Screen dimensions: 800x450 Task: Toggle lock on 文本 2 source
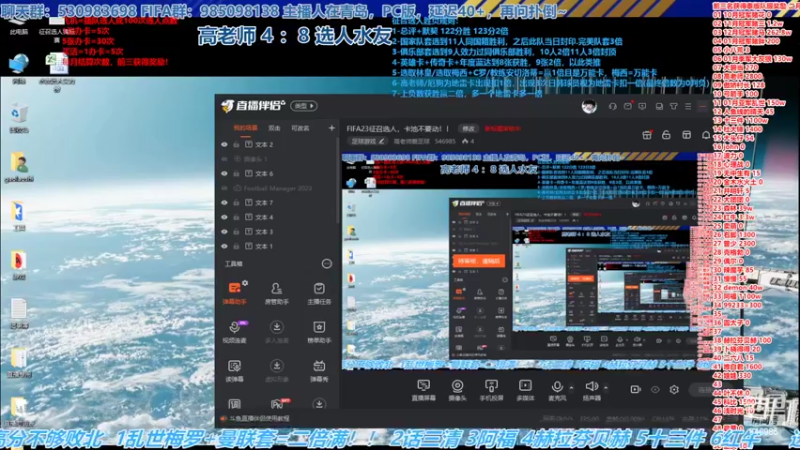click(x=236, y=144)
